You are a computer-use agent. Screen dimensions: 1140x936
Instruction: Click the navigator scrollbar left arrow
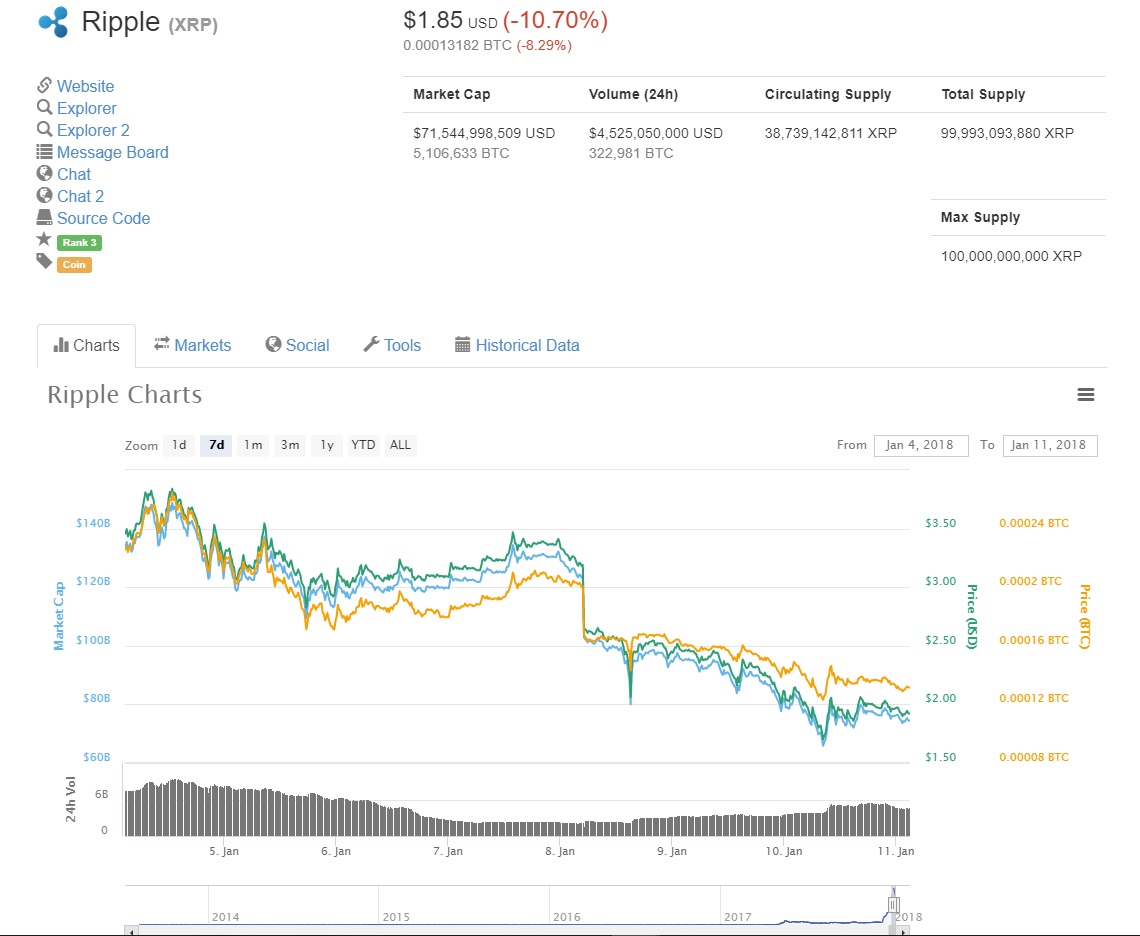tap(132, 931)
